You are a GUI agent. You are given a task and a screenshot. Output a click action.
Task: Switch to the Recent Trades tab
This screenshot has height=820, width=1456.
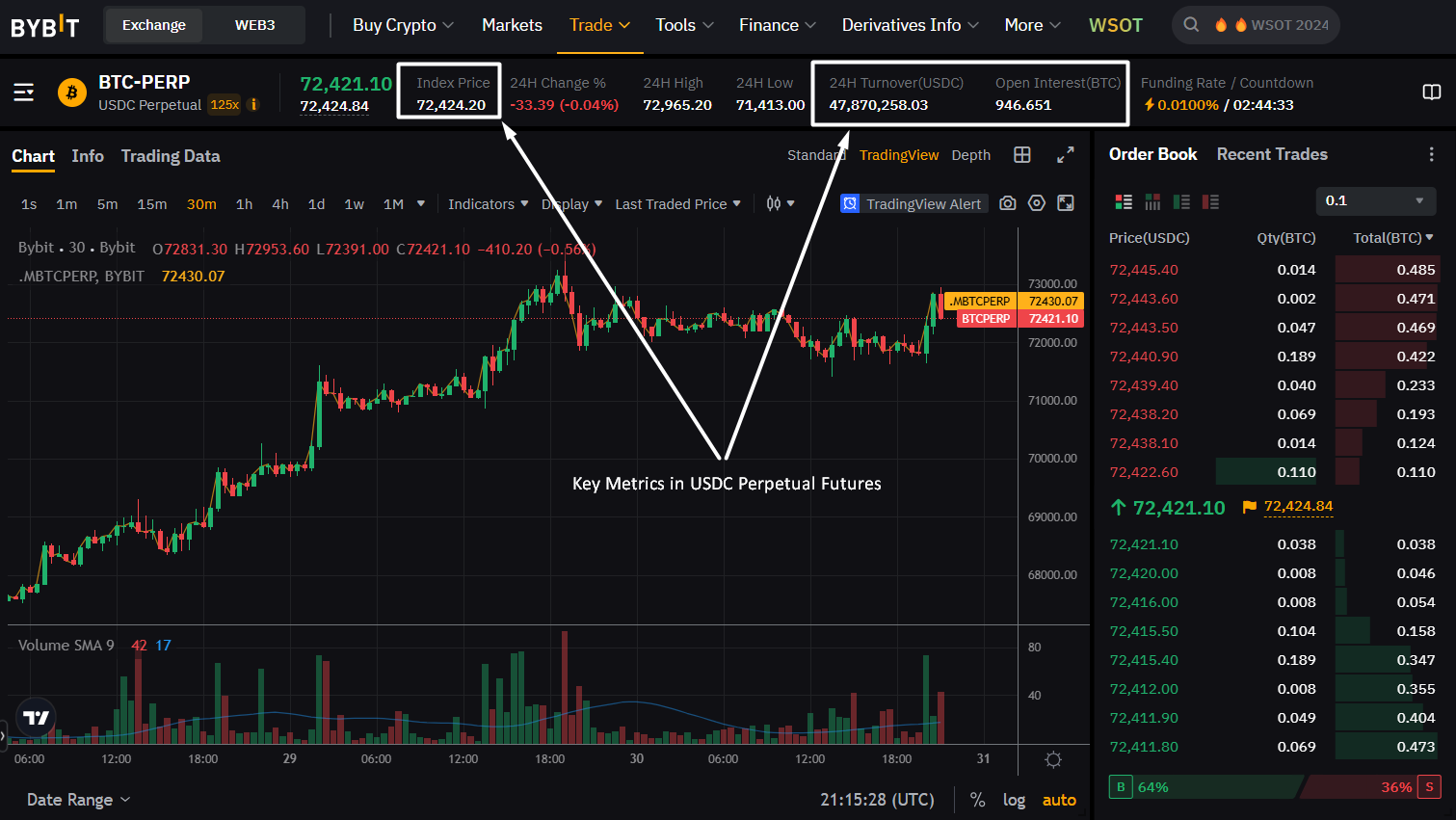[1272, 154]
